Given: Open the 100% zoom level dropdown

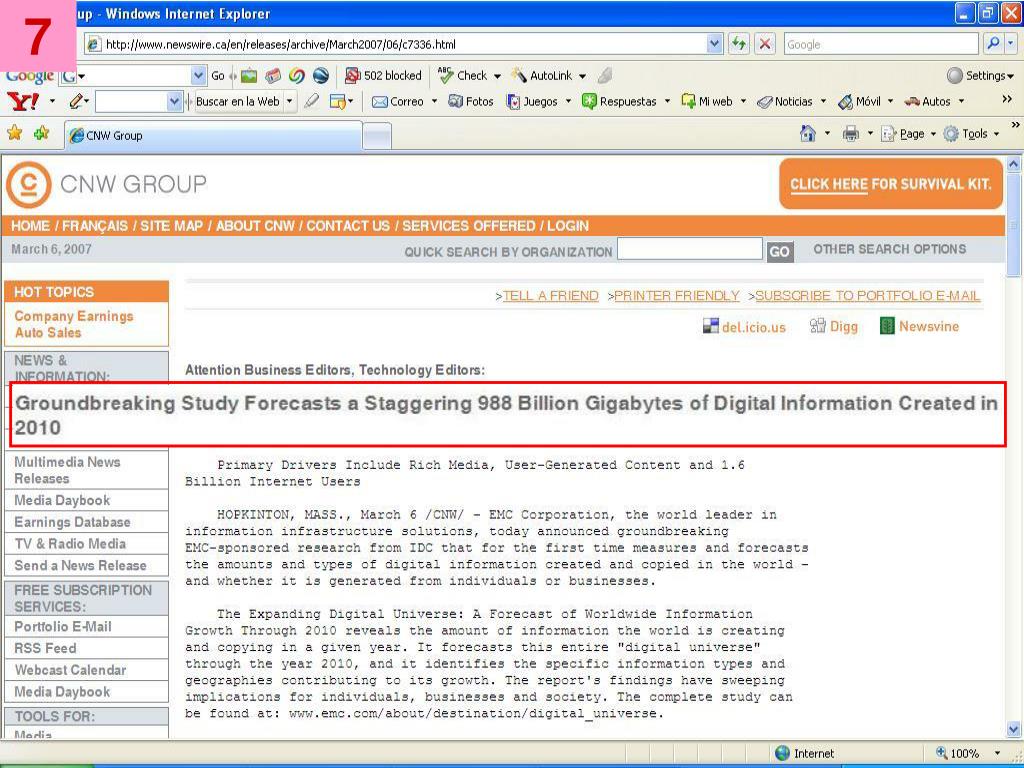Looking at the screenshot, I should (997, 753).
